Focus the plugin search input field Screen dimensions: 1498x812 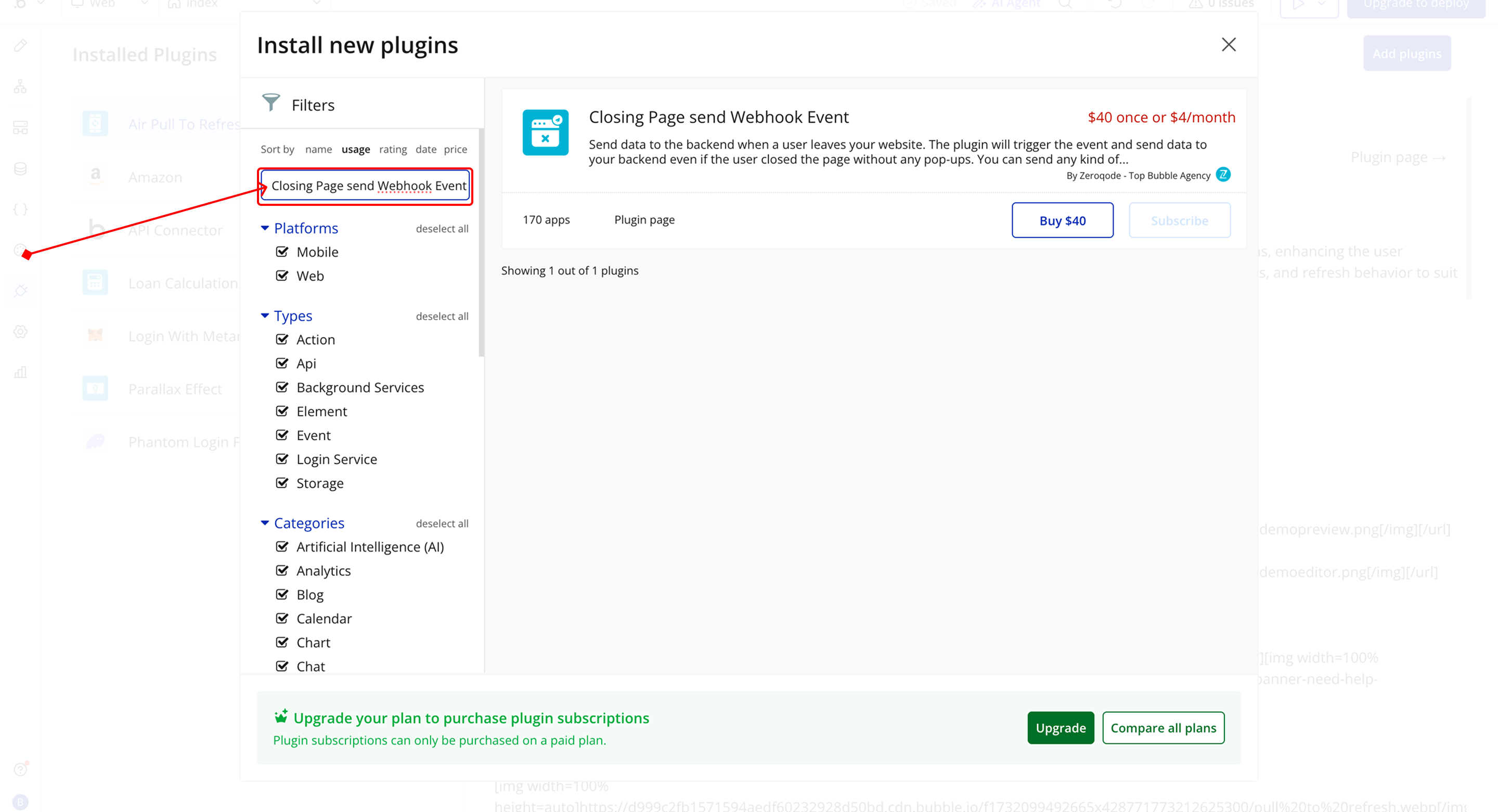(x=366, y=186)
